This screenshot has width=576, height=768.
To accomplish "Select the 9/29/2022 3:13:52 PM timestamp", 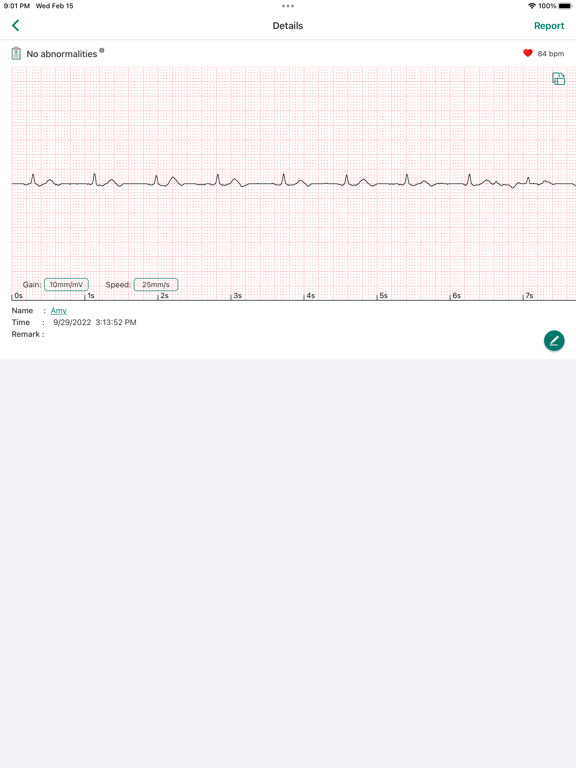I will click(95, 322).
